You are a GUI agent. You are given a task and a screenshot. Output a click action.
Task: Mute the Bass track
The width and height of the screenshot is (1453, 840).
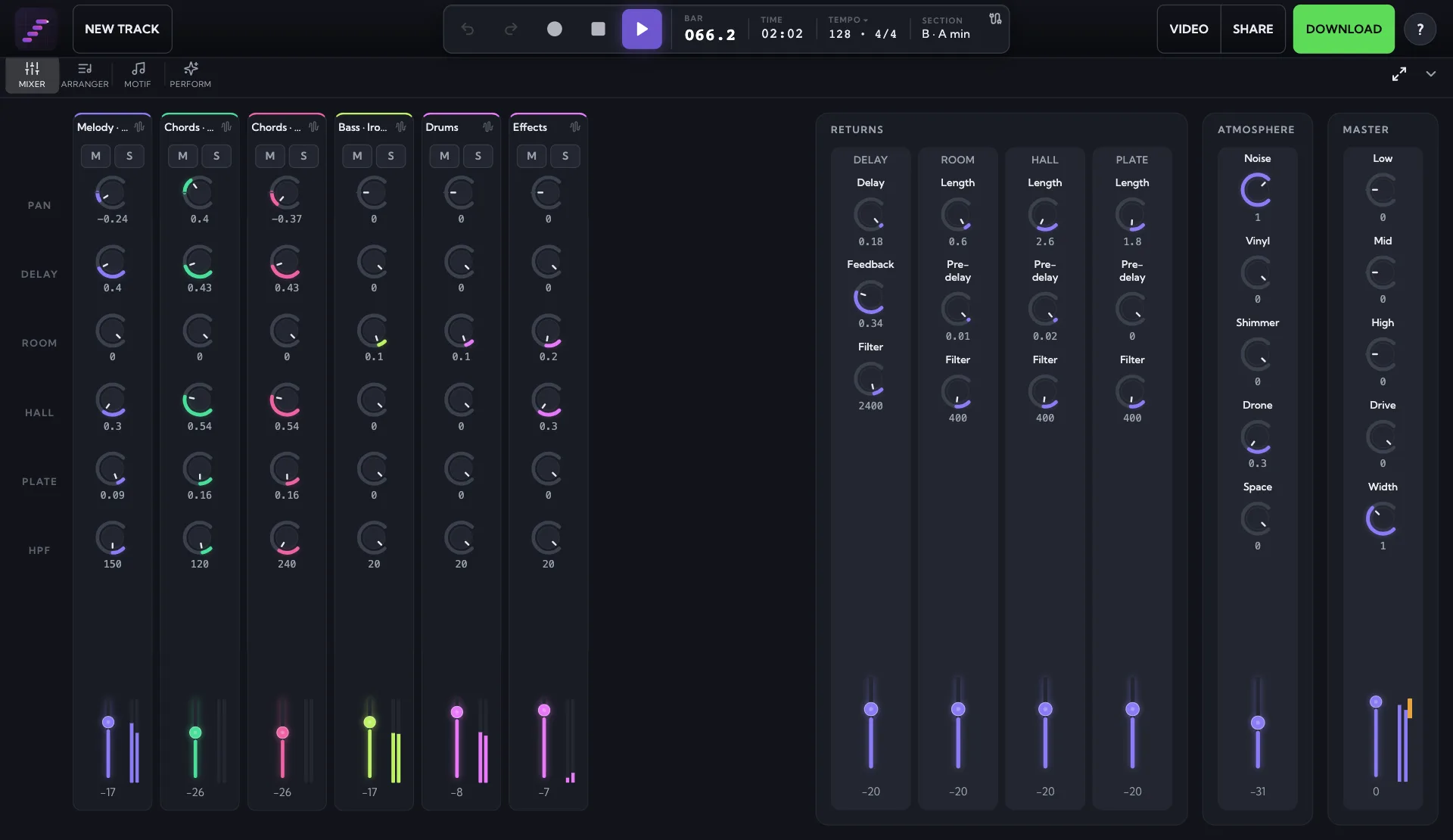pos(357,156)
